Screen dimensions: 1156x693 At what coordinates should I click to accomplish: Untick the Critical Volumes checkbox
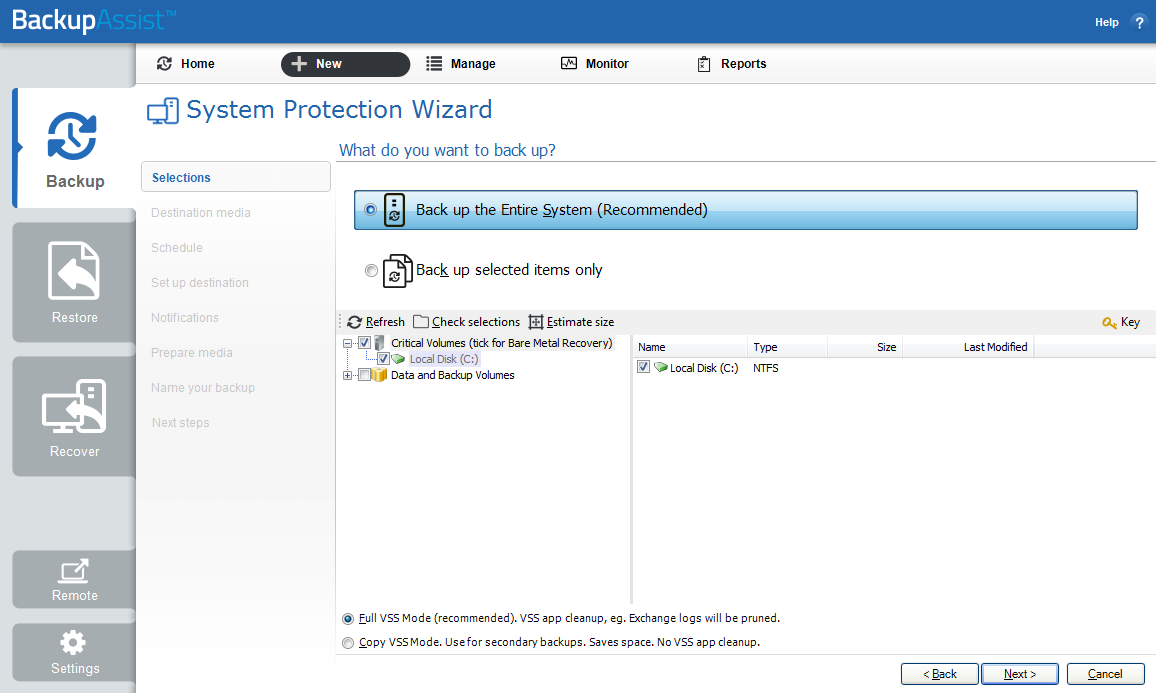pos(364,343)
